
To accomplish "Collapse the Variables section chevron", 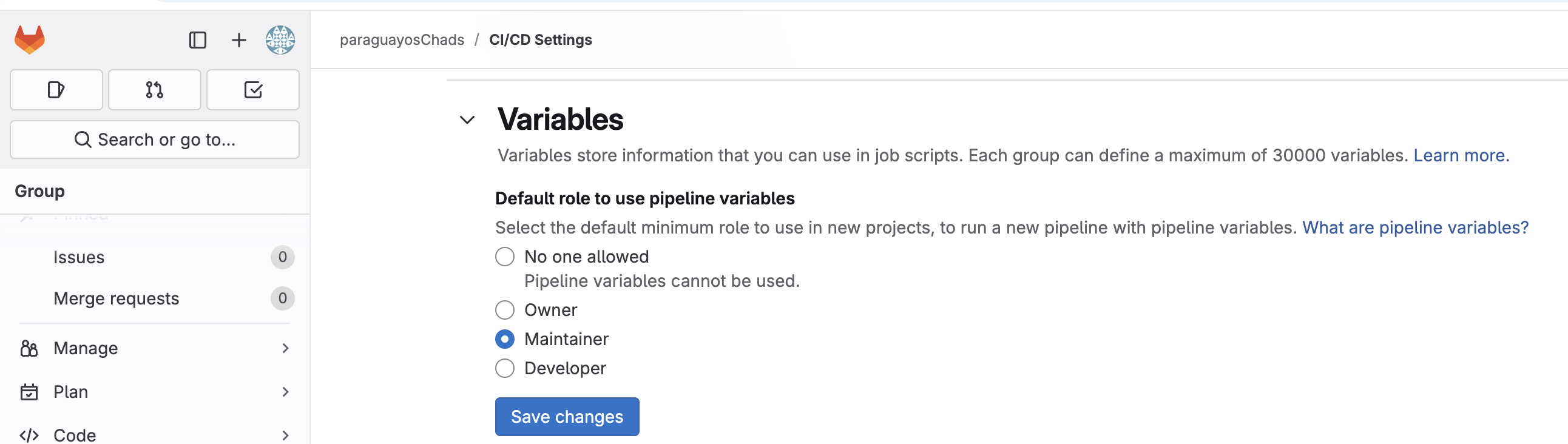I will 467,120.
